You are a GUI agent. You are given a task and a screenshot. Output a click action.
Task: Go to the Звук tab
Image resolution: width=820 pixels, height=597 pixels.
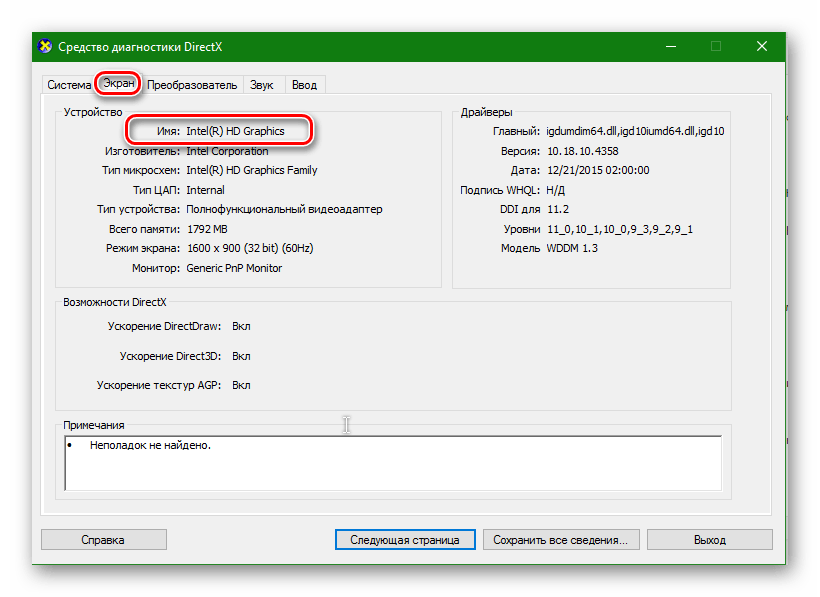click(x=262, y=85)
